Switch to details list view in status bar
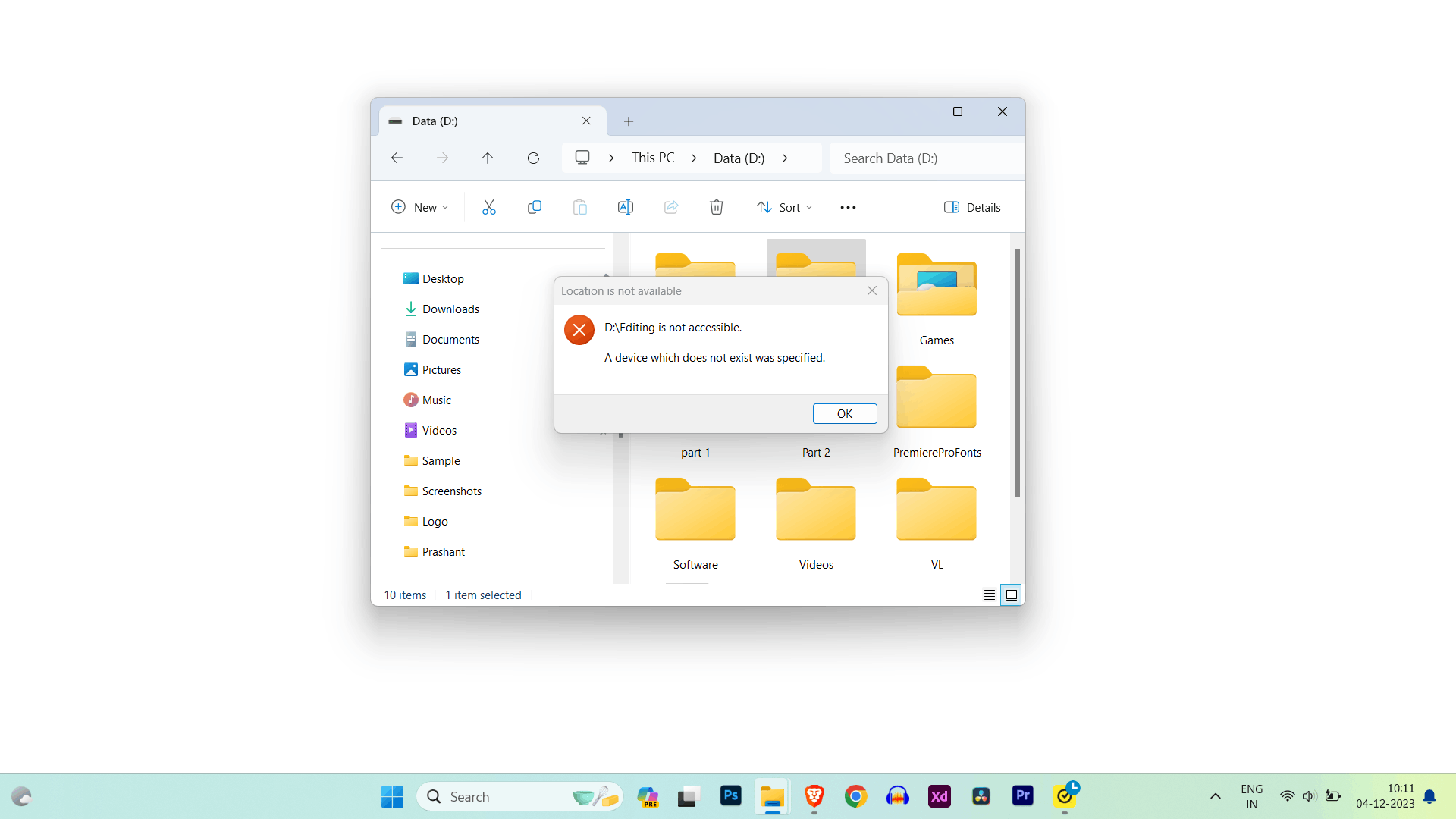 990,595
